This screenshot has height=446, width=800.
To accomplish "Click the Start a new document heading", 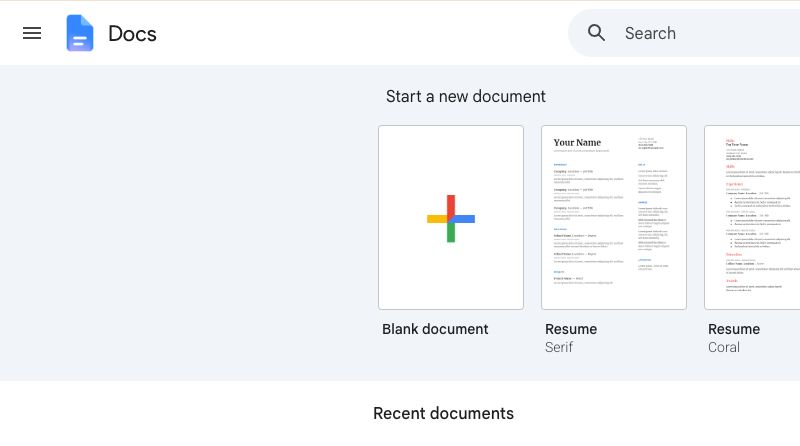I will (x=465, y=96).
